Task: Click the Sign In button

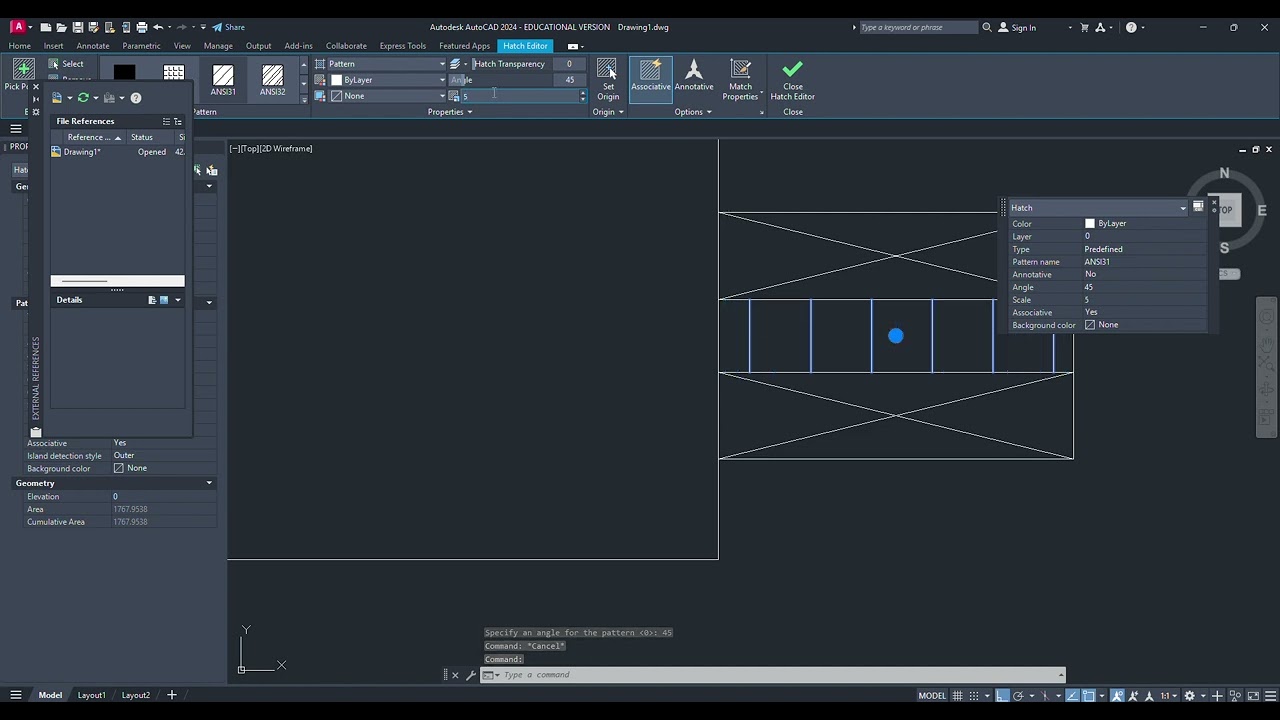Action: tap(1018, 28)
